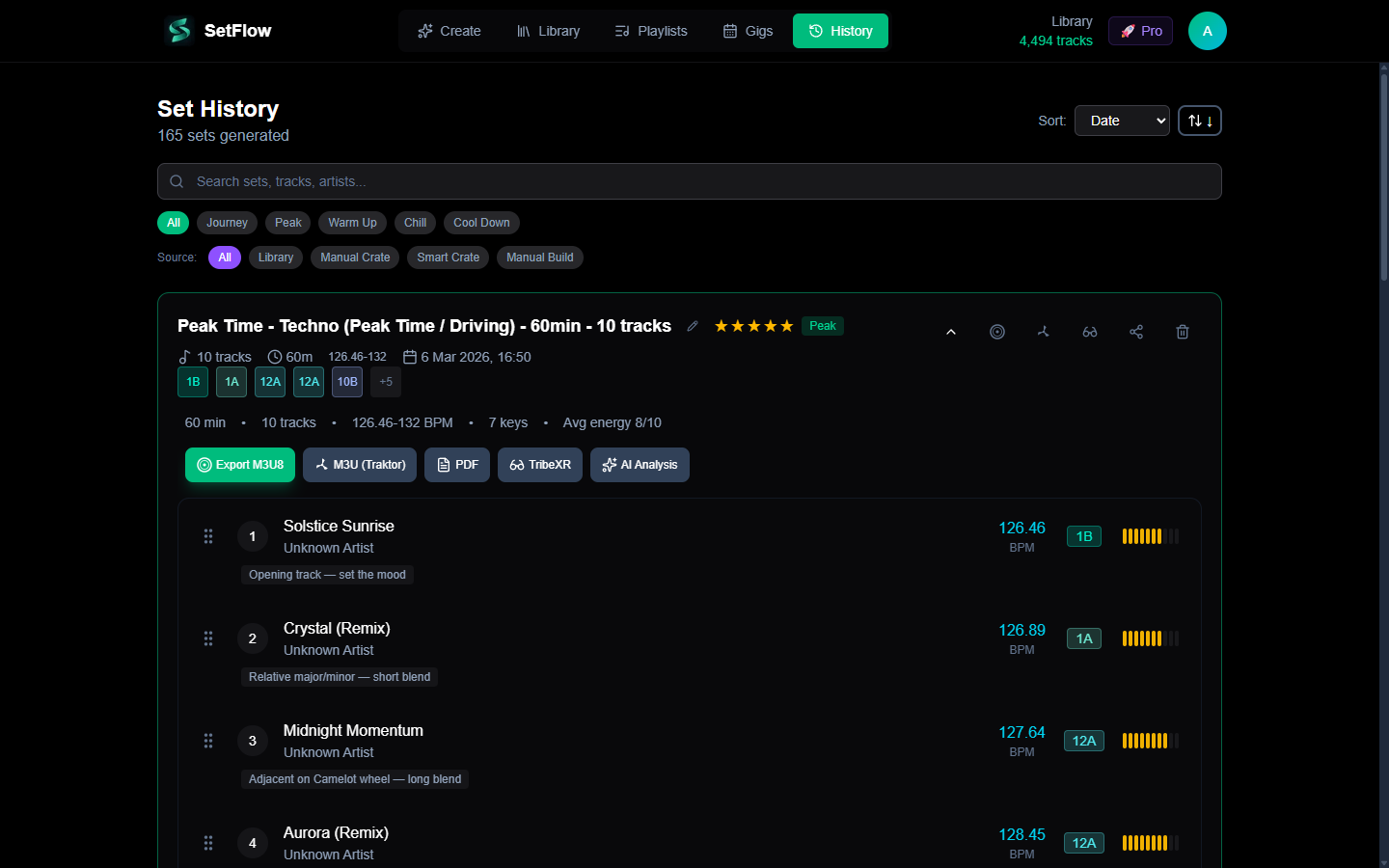Click the 4,494 tracks library count
Viewport: 1389px width, 868px height.
1056,41
